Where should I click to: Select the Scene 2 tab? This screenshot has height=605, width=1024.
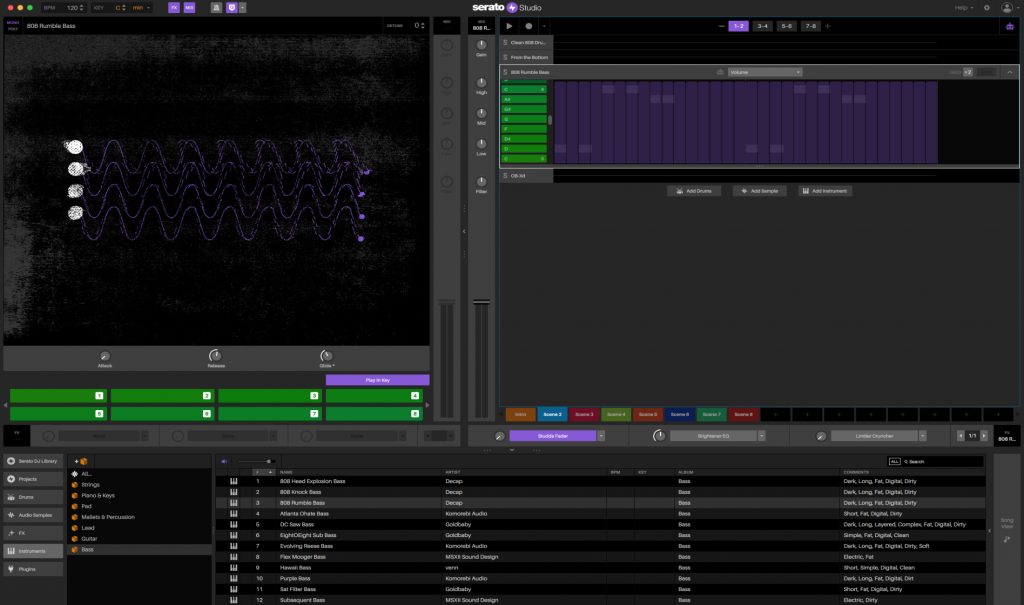click(555, 414)
